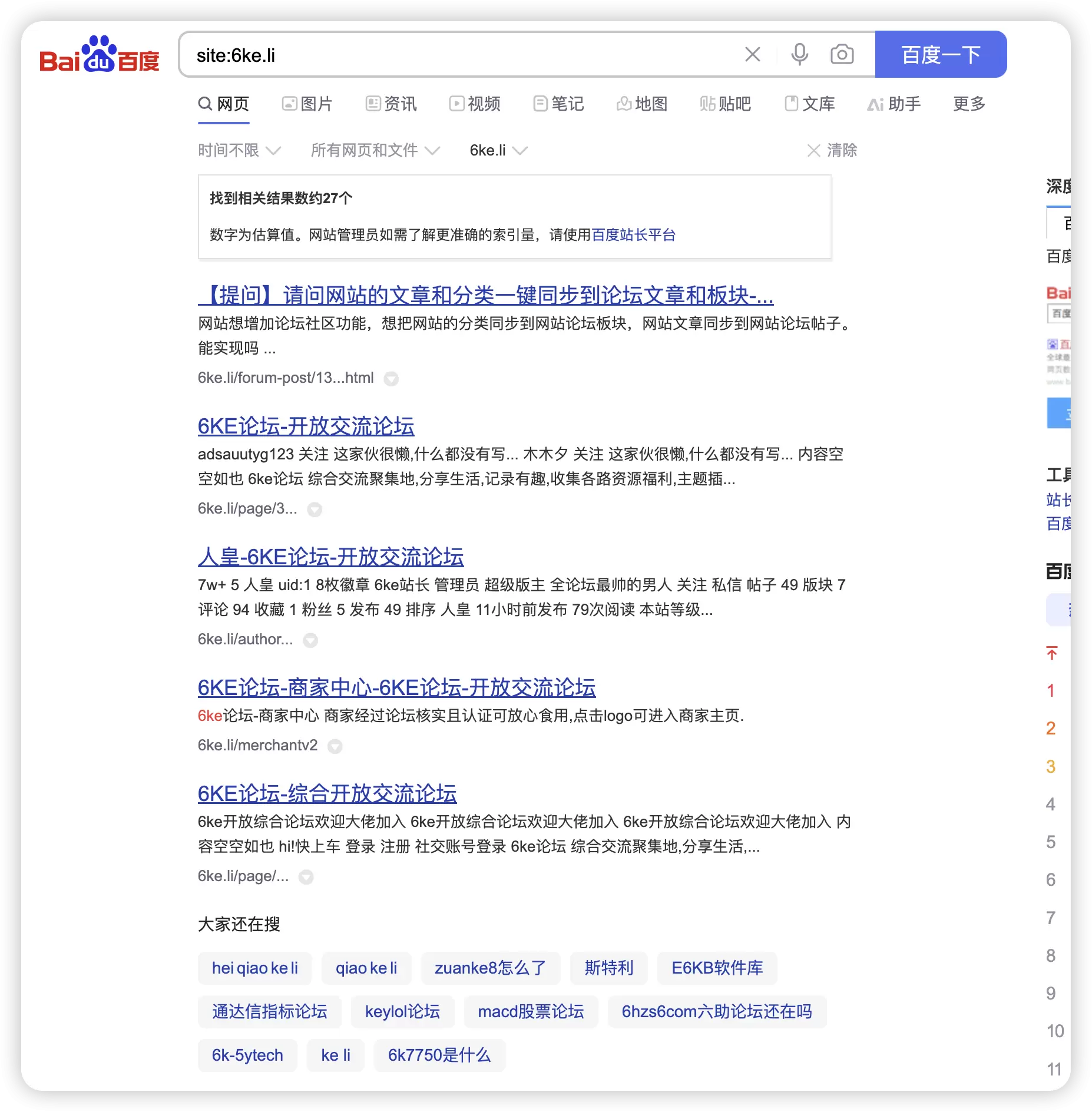Open hot-search item number 2

point(1051,729)
